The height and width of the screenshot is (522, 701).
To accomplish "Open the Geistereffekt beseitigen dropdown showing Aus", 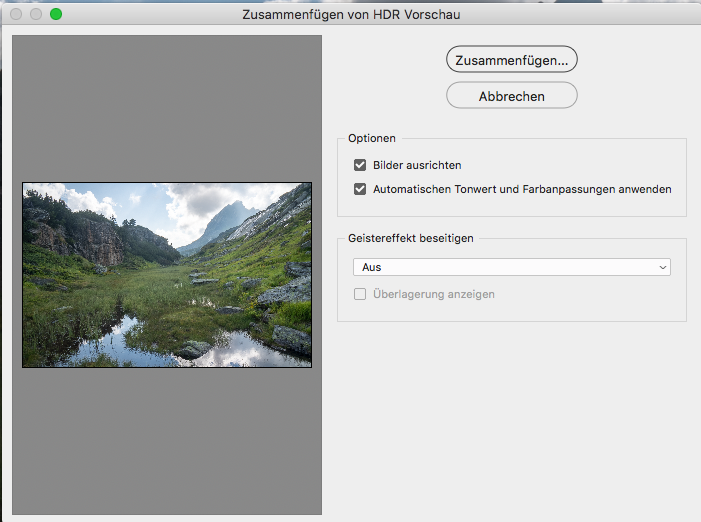I will click(511, 267).
